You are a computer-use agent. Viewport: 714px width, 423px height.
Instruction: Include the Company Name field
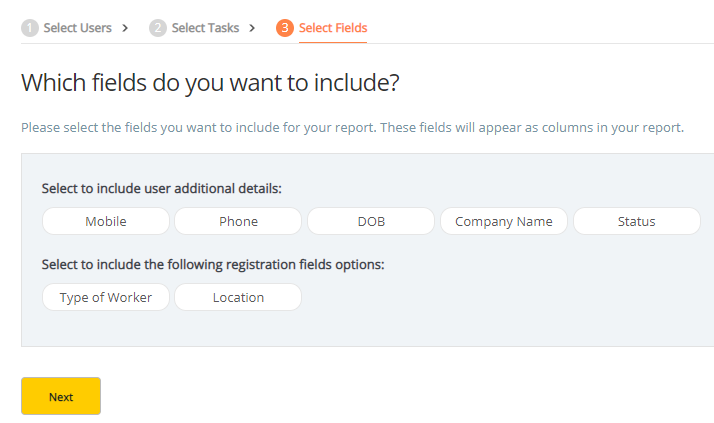tap(503, 221)
